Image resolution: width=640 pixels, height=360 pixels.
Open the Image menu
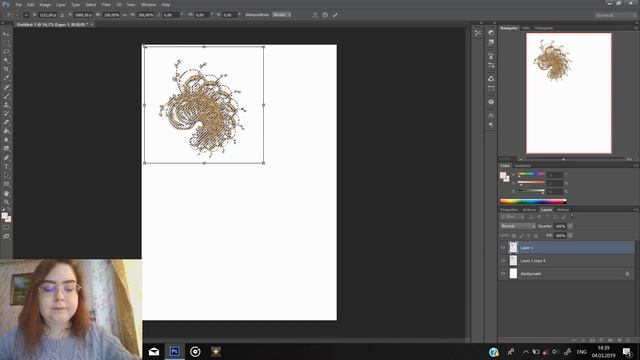(x=45, y=4)
